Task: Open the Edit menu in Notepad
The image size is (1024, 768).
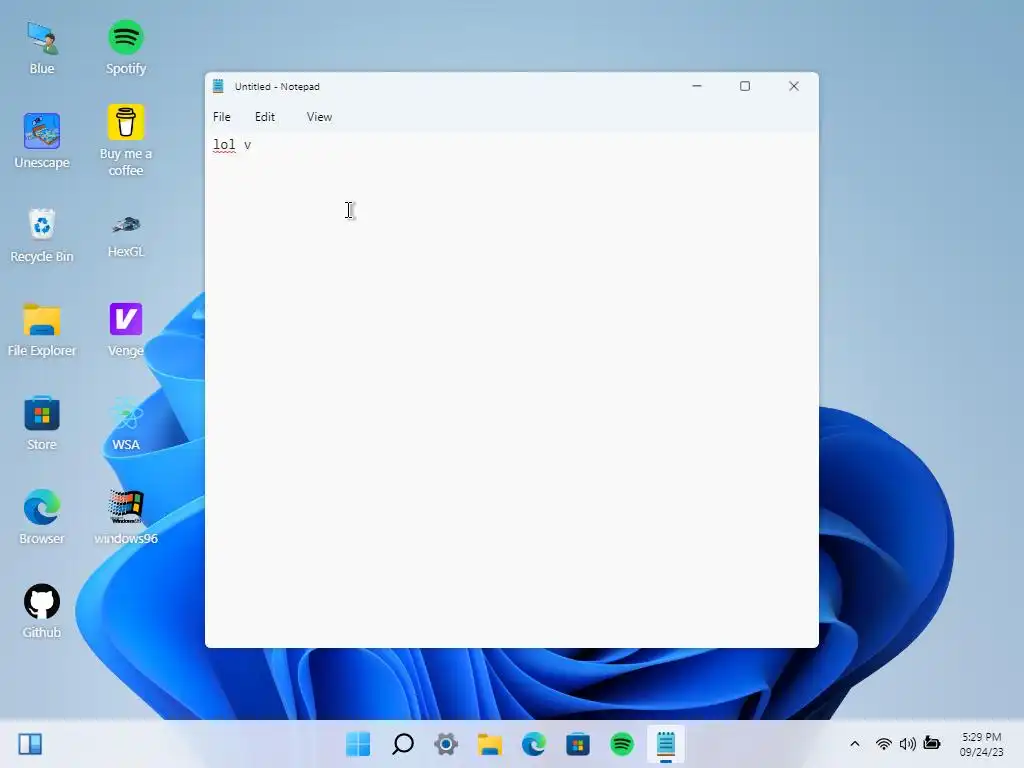Action: 264,117
